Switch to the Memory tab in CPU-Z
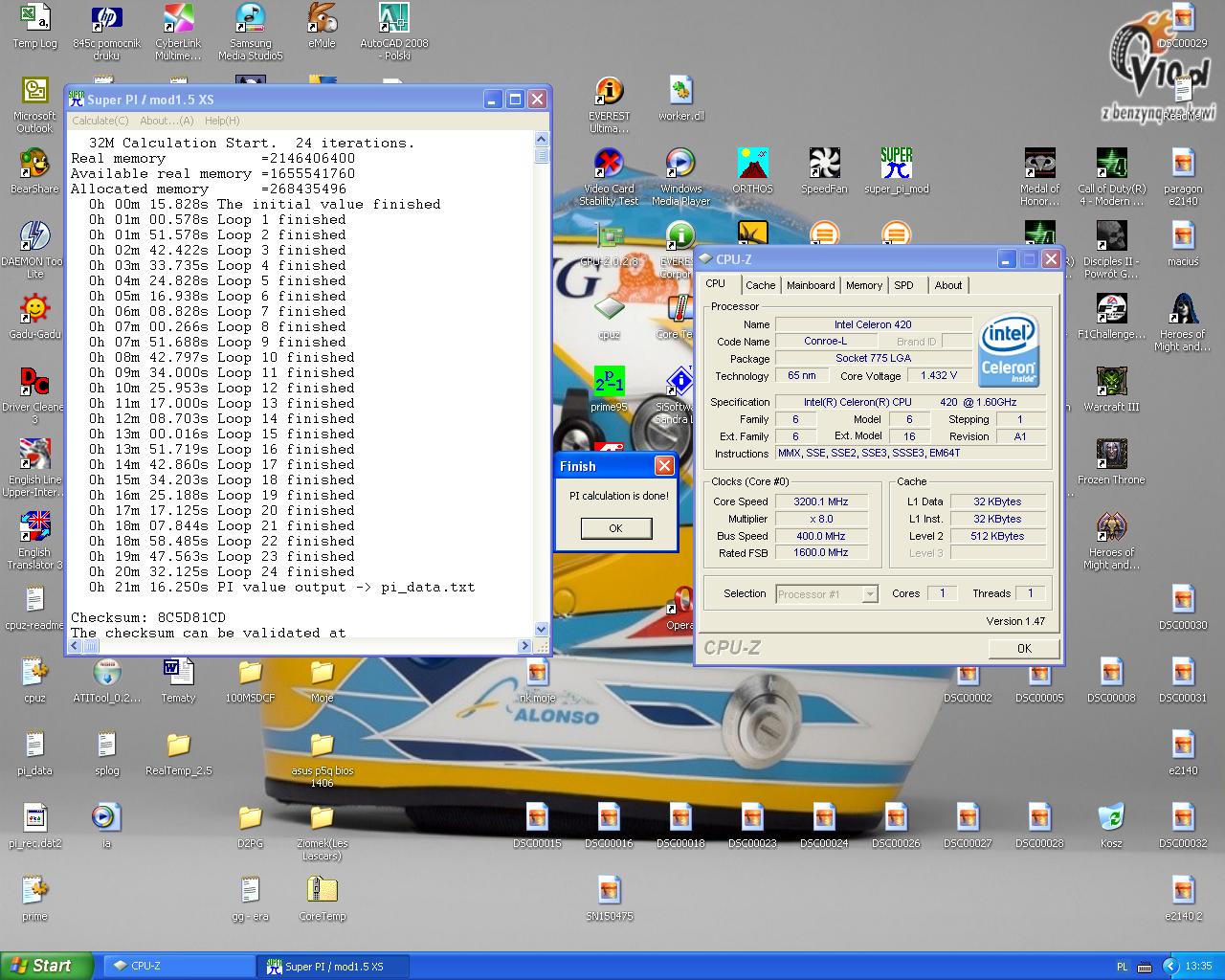This screenshot has width=1225, height=980. pos(864,285)
